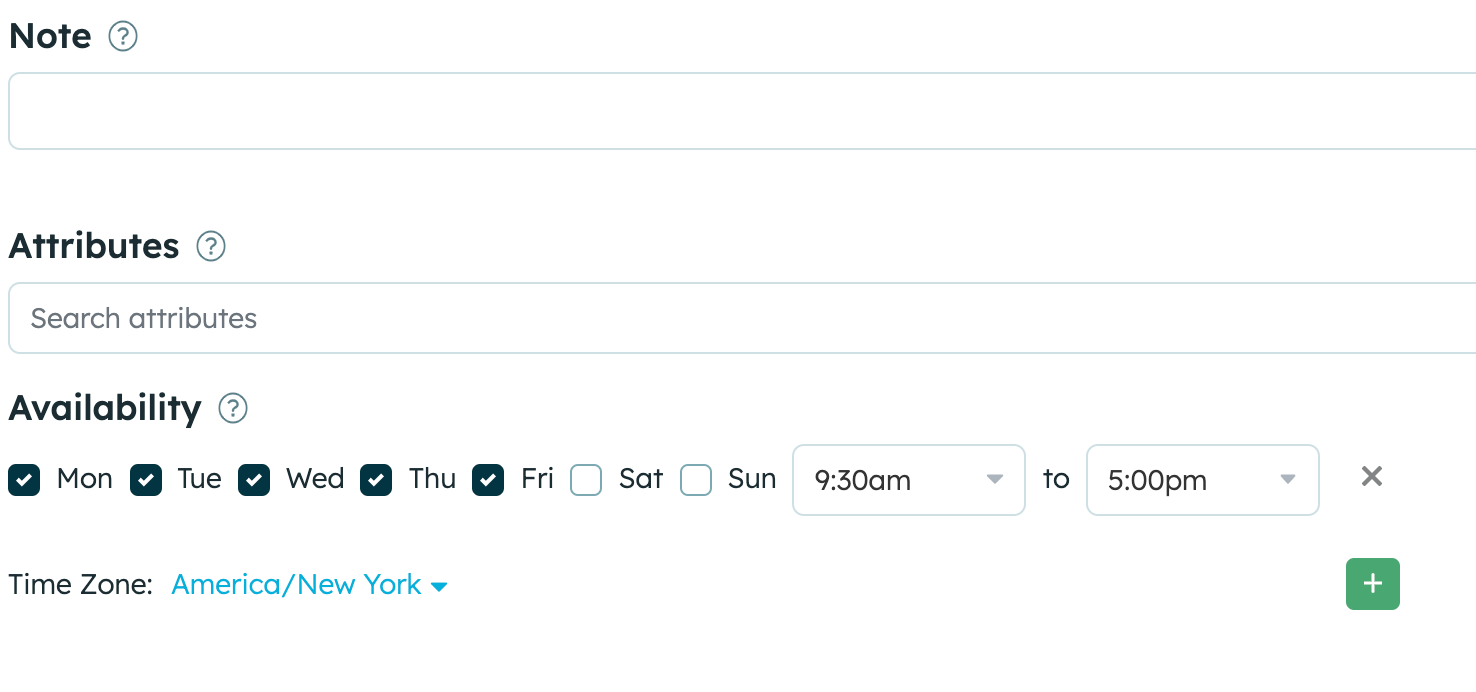Click into the Note text field
The image size is (1476, 692).
click(740, 111)
